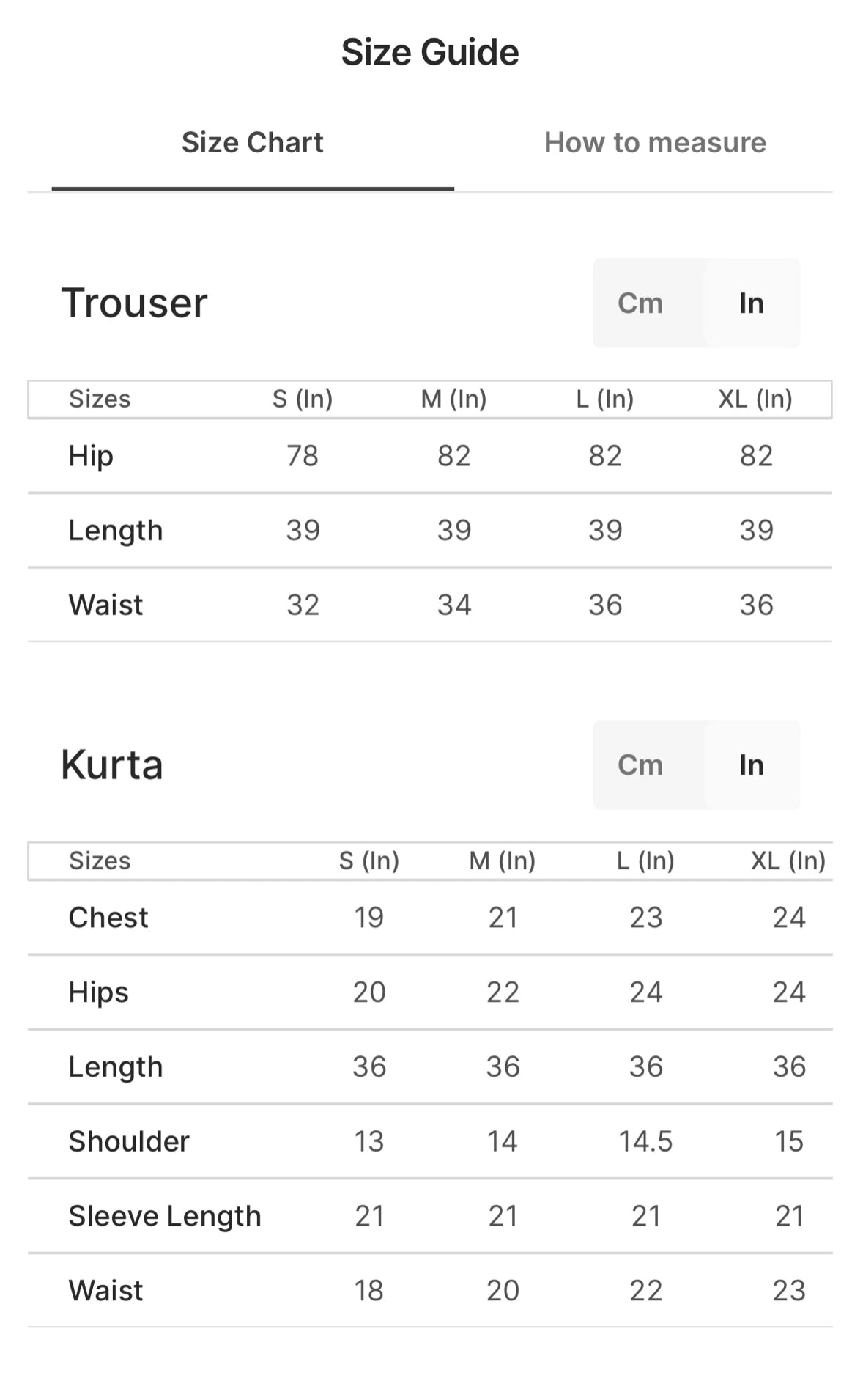Click the M (In) header in Kurta table

point(503,861)
